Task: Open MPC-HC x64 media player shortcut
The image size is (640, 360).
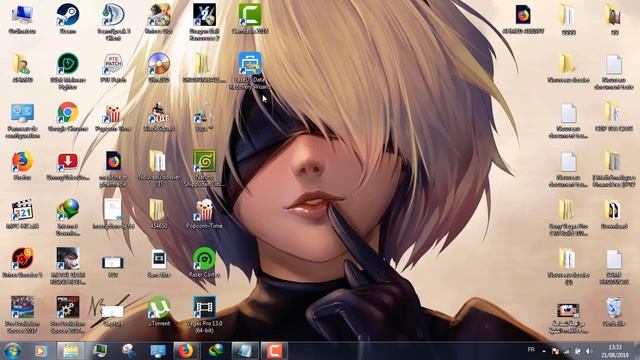Action: coord(22,213)
